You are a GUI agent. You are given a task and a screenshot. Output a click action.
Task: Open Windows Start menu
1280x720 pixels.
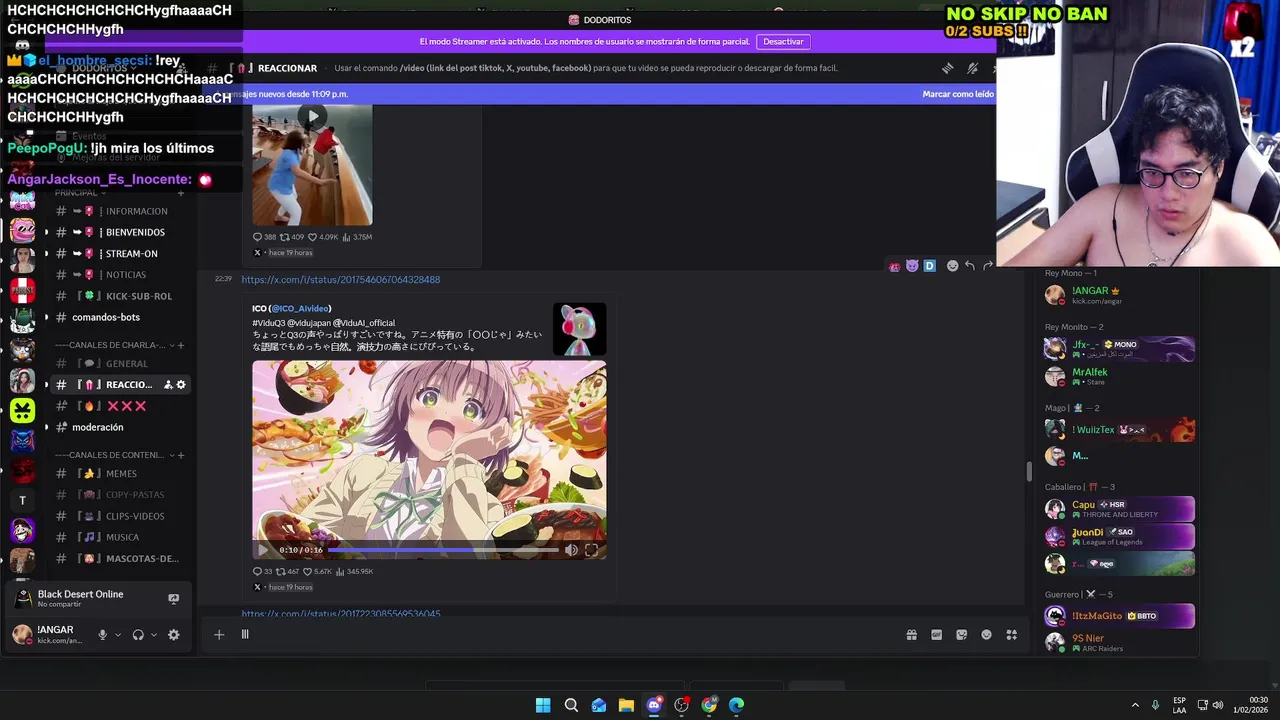543,705
